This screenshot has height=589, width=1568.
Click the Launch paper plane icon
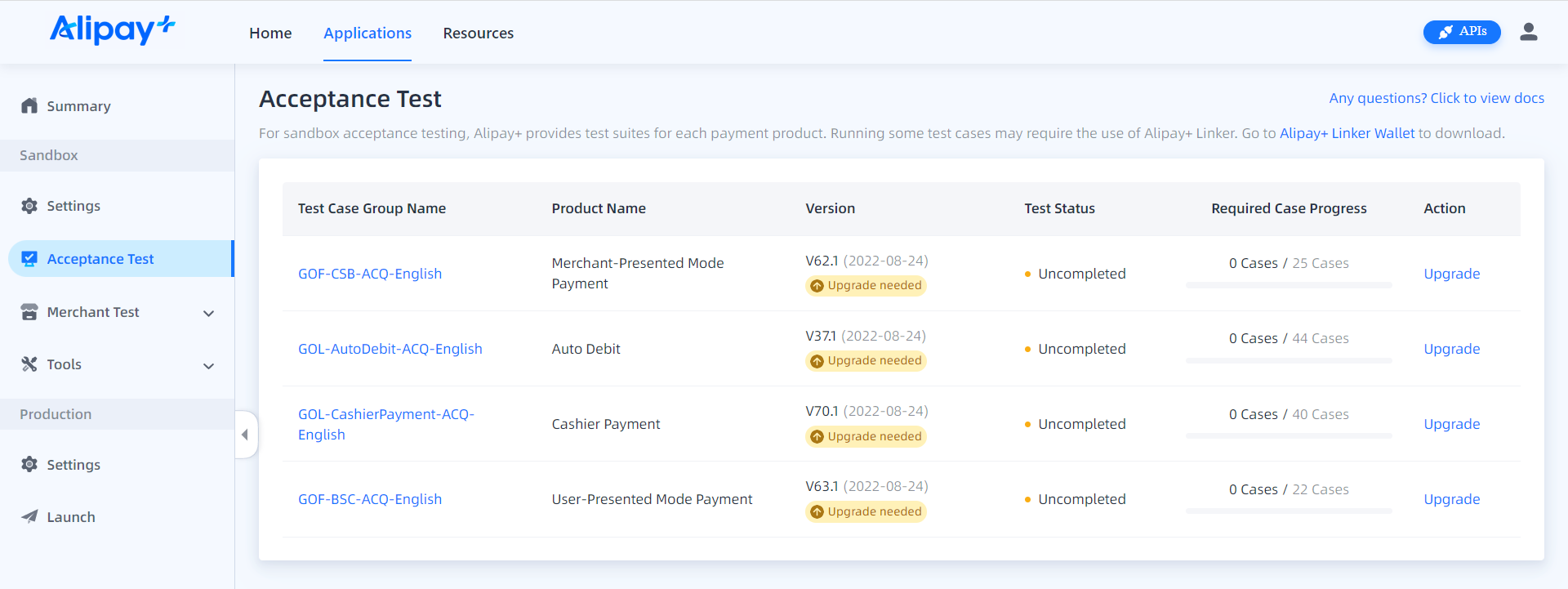point(29,517)
